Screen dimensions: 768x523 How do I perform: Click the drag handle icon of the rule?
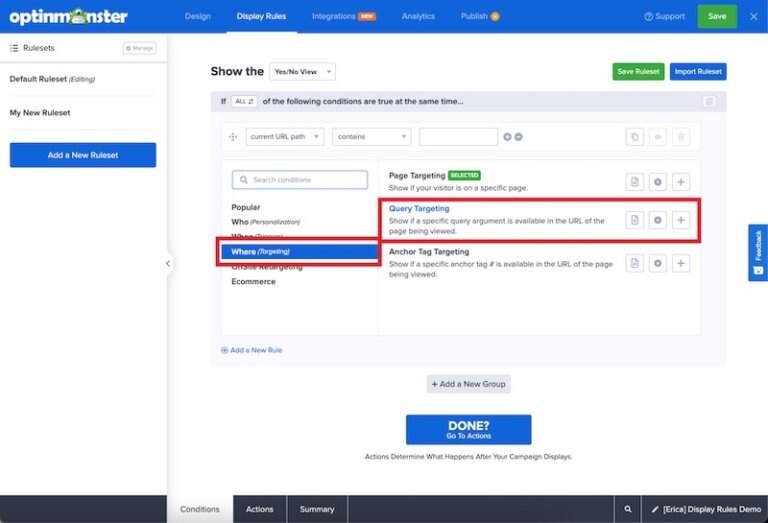point(232,137)
